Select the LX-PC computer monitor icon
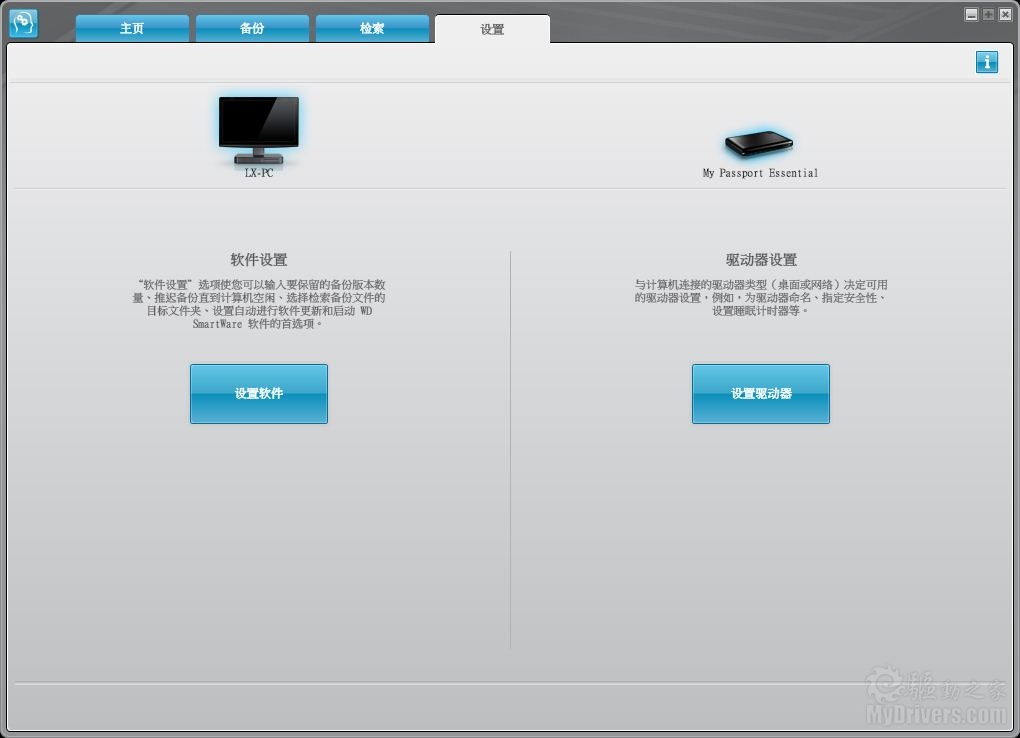1020x738 pixels. tap(258, 130)
